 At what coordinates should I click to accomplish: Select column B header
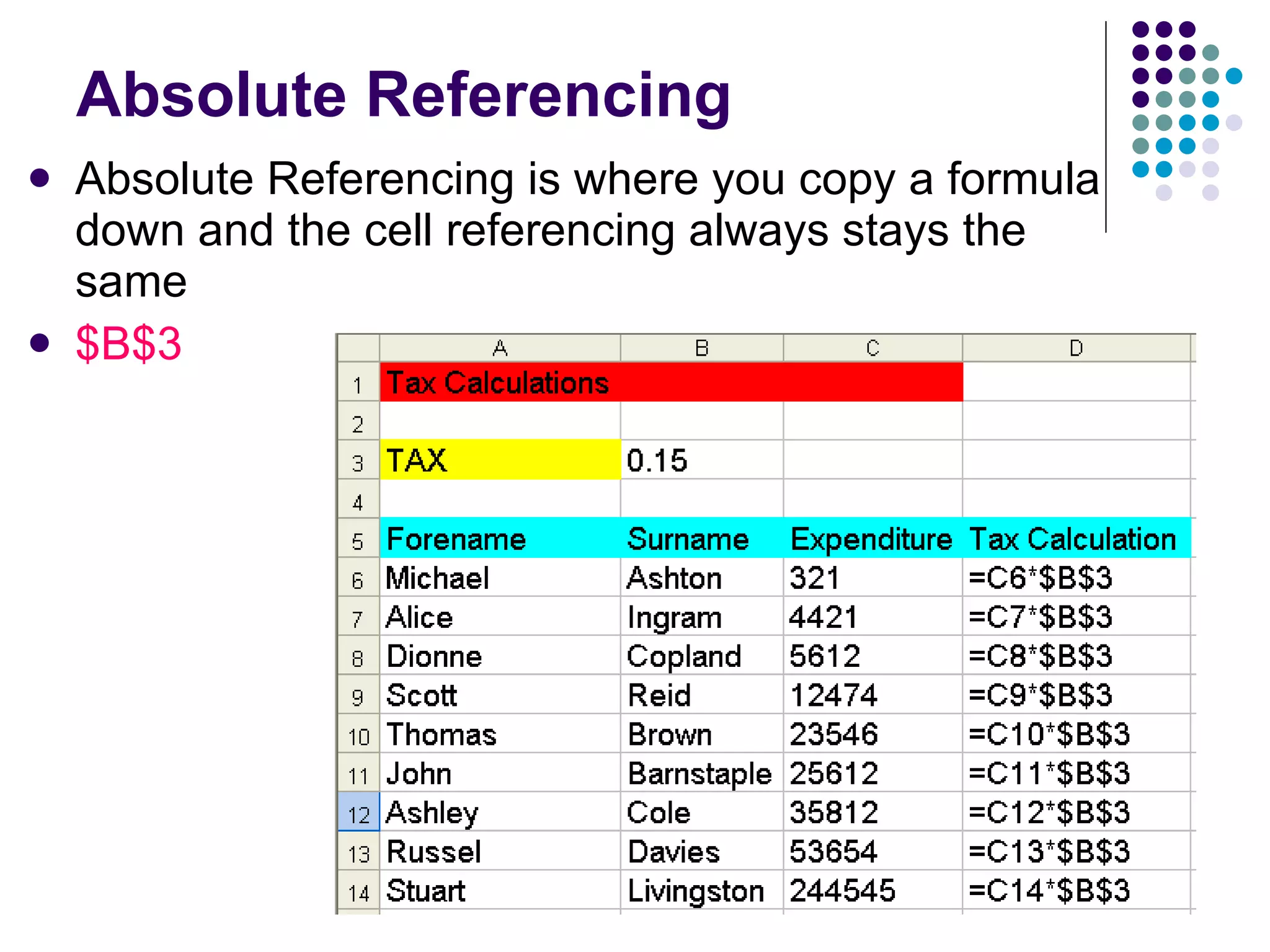(701, 348)
